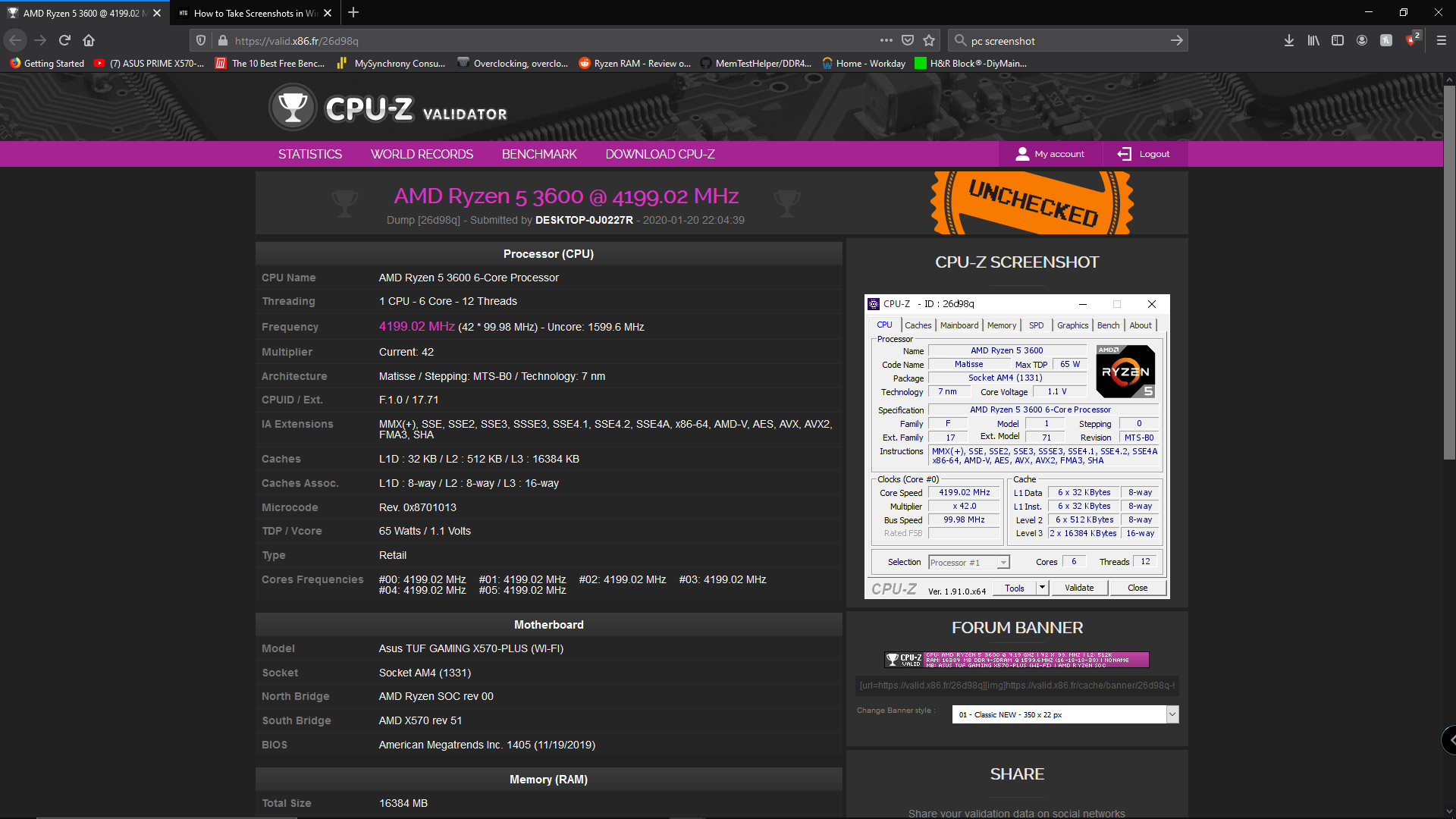Bookmark this page with the star icon
The height and width of the screenshot is (819, 1456).
(929, 40)
